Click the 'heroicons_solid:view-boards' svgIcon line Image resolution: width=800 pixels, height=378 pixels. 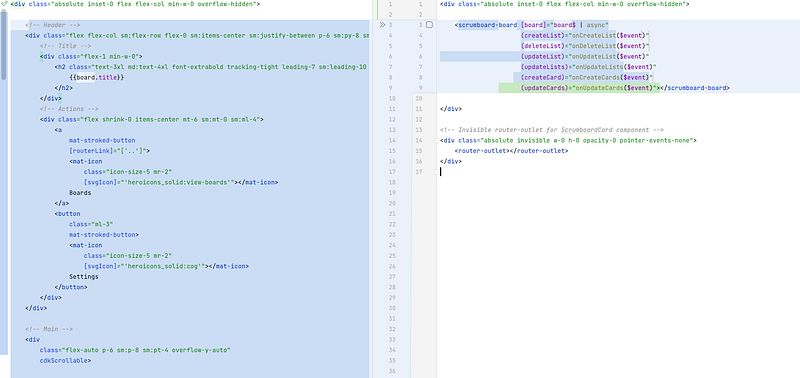pyautogui.click(x=181, y=182)
